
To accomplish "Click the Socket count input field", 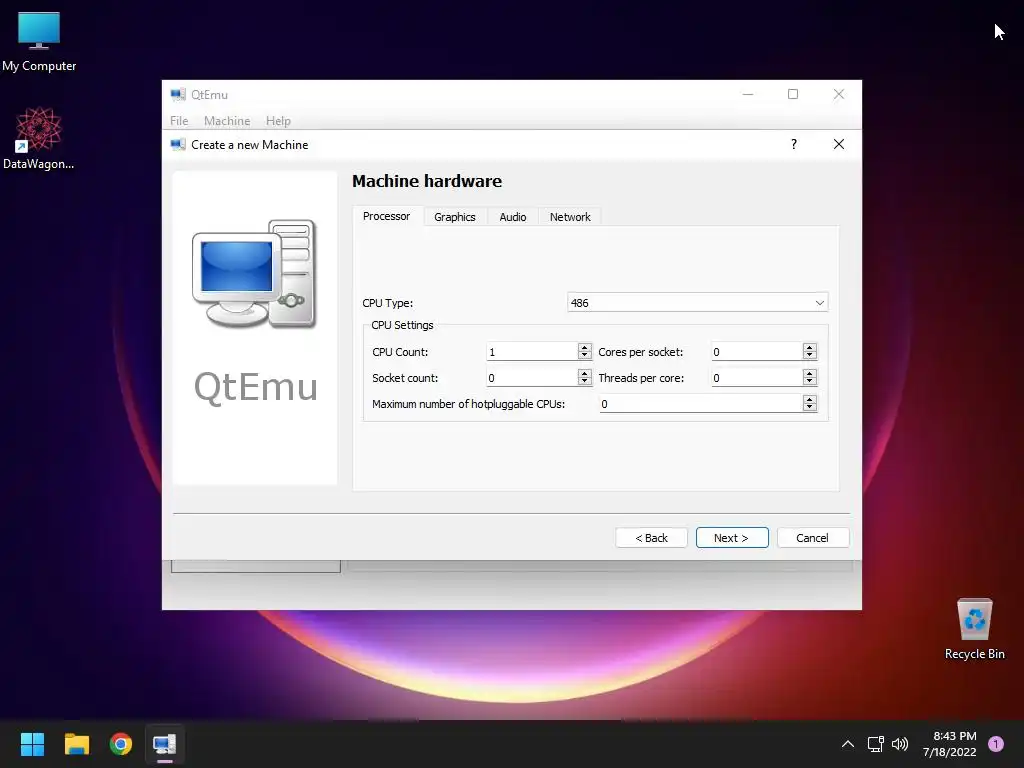I will (532, 377).
